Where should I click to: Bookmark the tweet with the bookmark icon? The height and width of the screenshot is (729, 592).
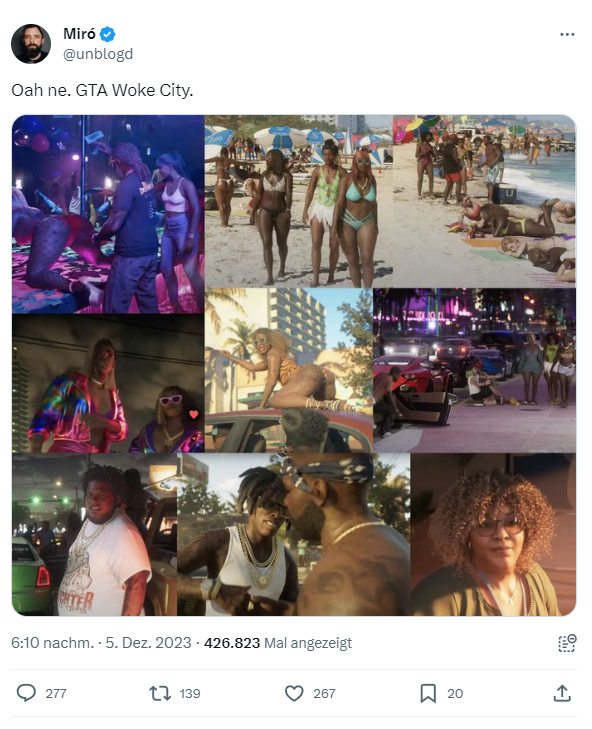click(428, 693)
